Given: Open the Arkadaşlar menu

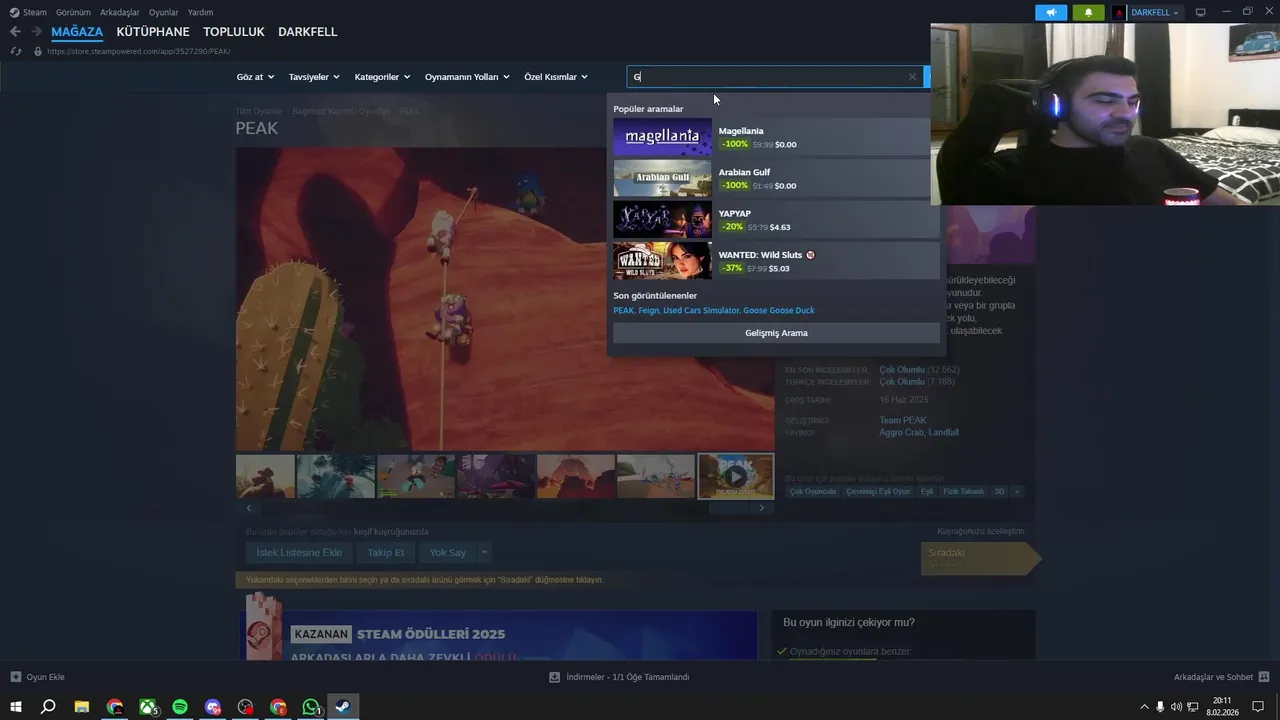Looking at the screenshot, I should (x=120, y=12).
